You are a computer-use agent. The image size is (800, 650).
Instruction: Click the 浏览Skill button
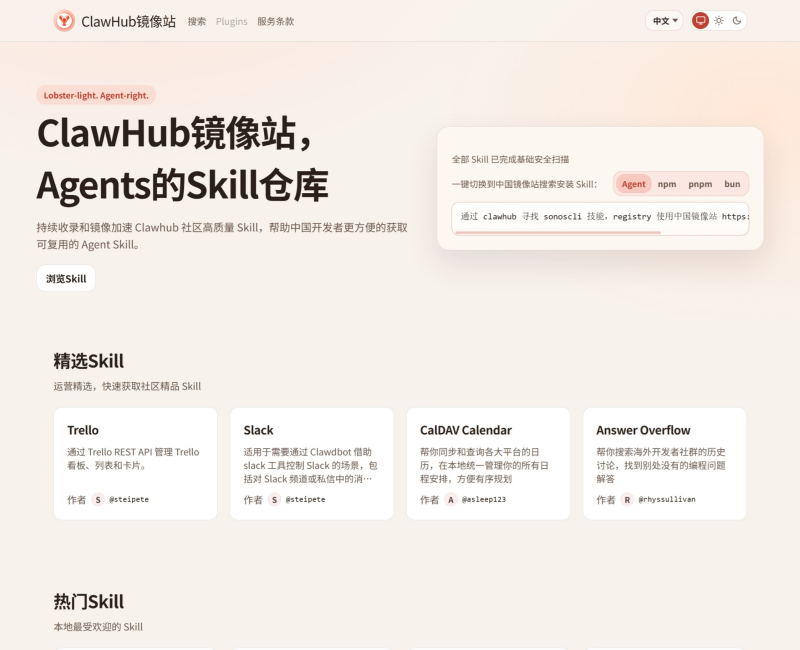pos(66,279)
